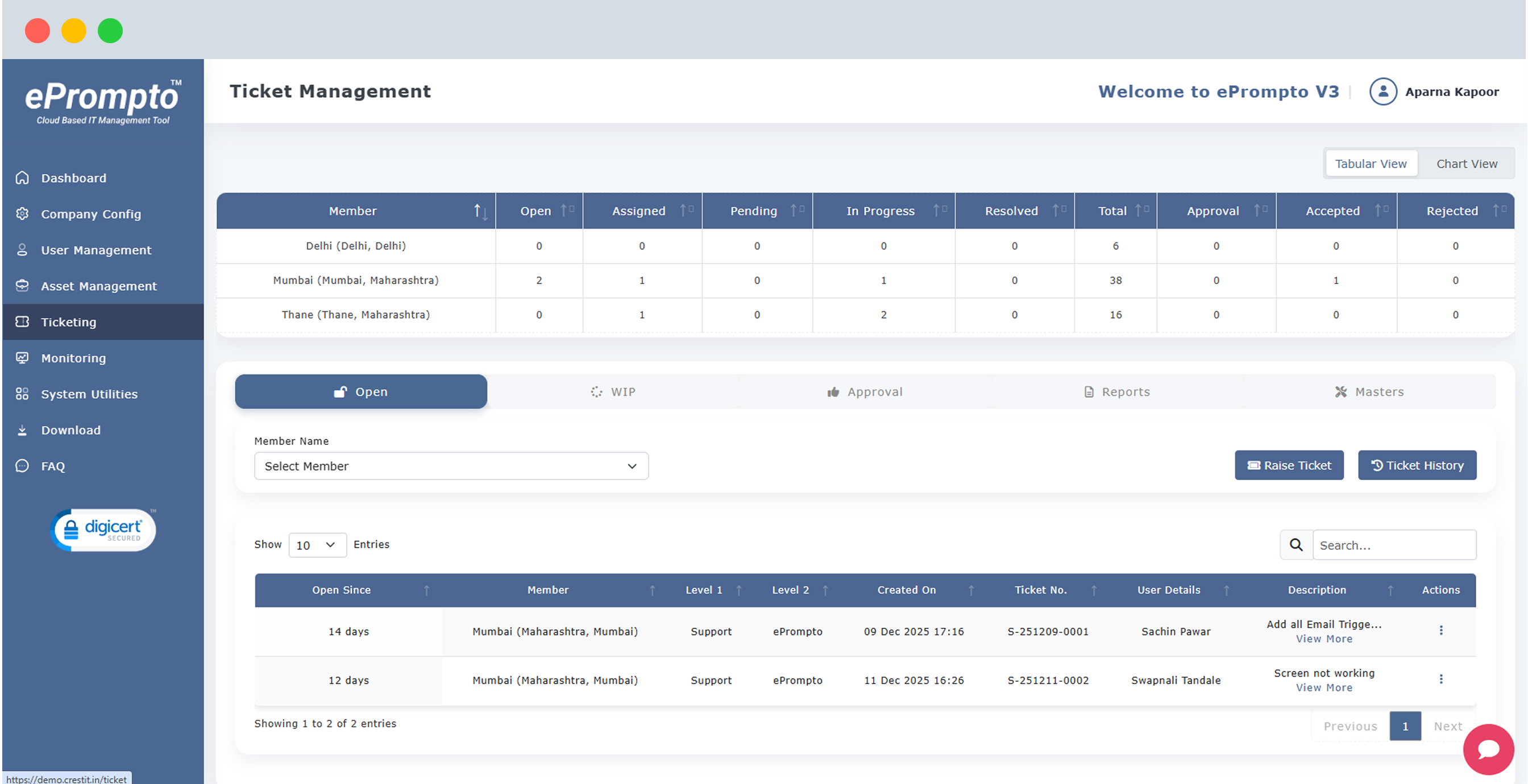Click the Asset Management sidebar icon

pyautogui.click(x=22, y=286)
